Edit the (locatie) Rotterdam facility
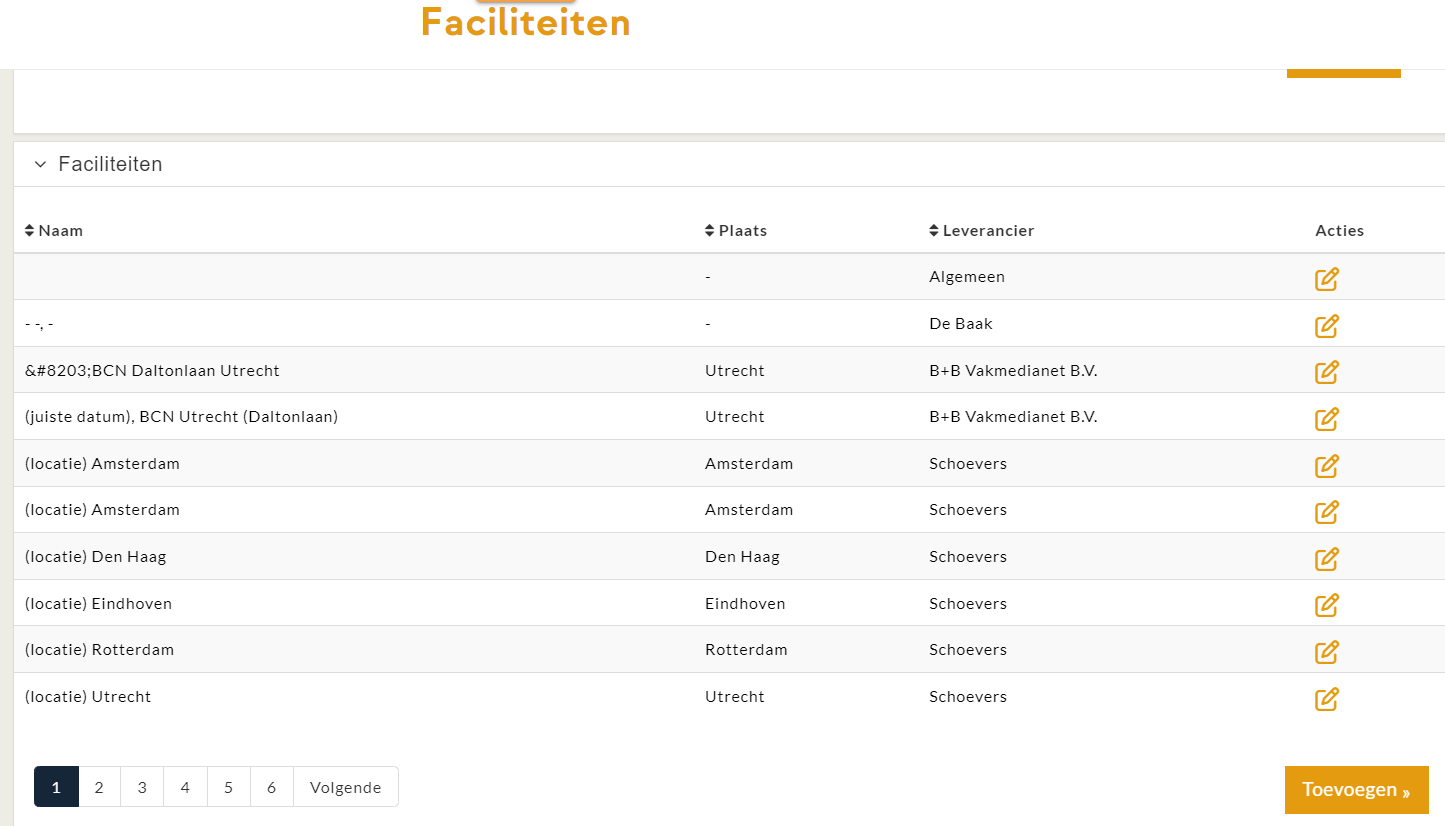This screenshot has height=826, width=1445. [x=1326, y=651]
